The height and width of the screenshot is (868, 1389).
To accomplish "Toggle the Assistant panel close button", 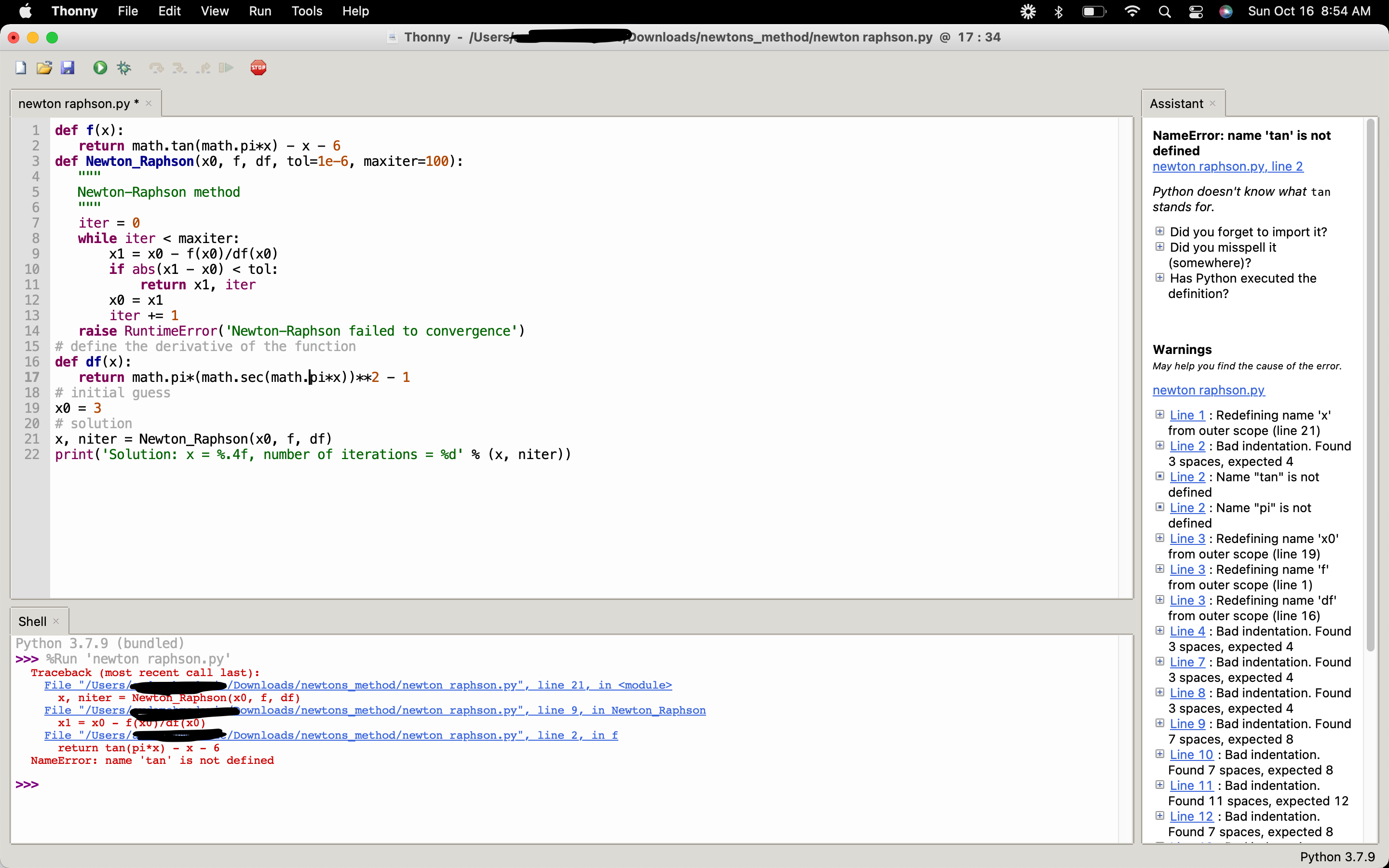I will click(x=1212, y=102).
